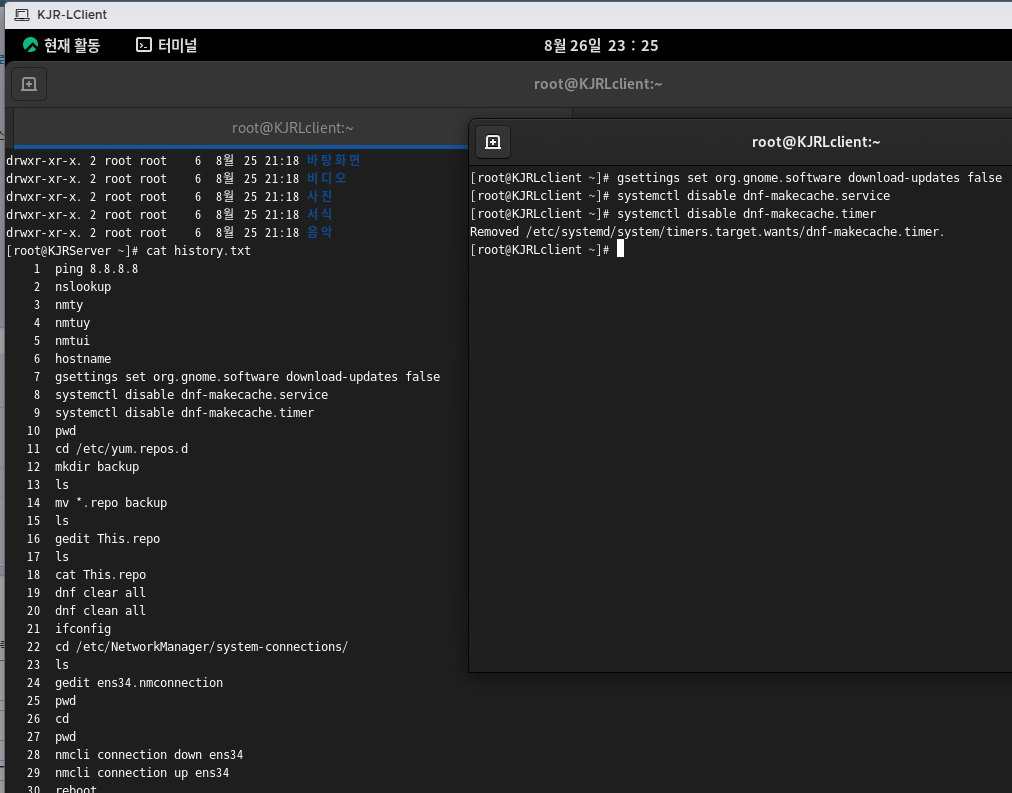This screenshot has height=793, width=1012.
Task: Click history line 'nslookup'
Action: click(83, 286)
